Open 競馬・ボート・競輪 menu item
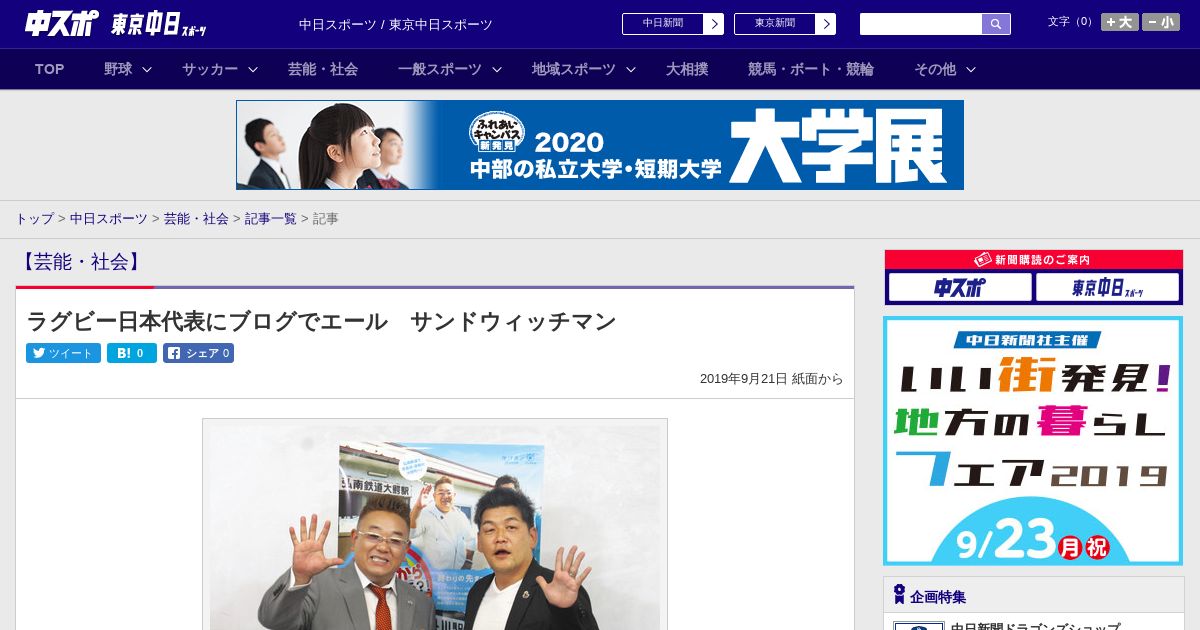 (x=811, y=69)
